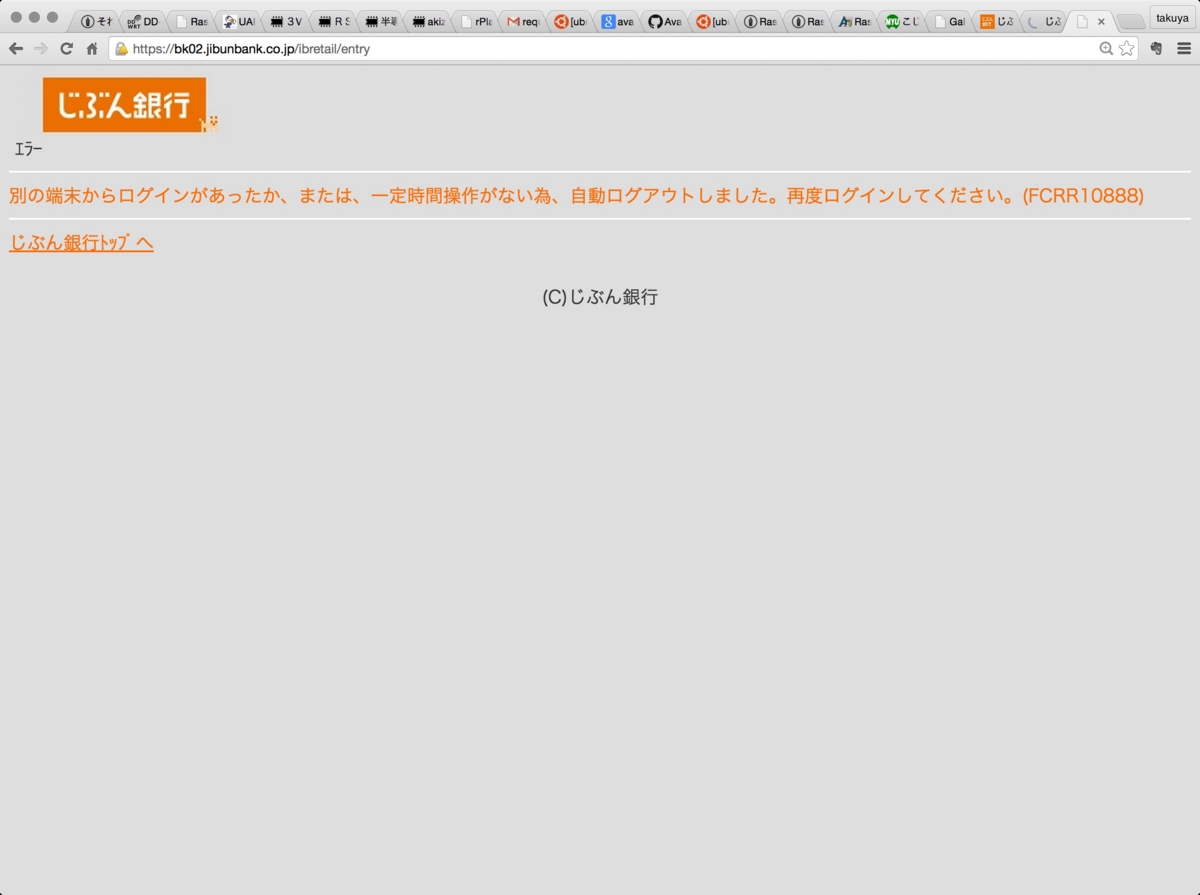This screenshot has width=1200, height=895.
Task: Click the zoom magnifier icon in address bar
Action: 1106,48
